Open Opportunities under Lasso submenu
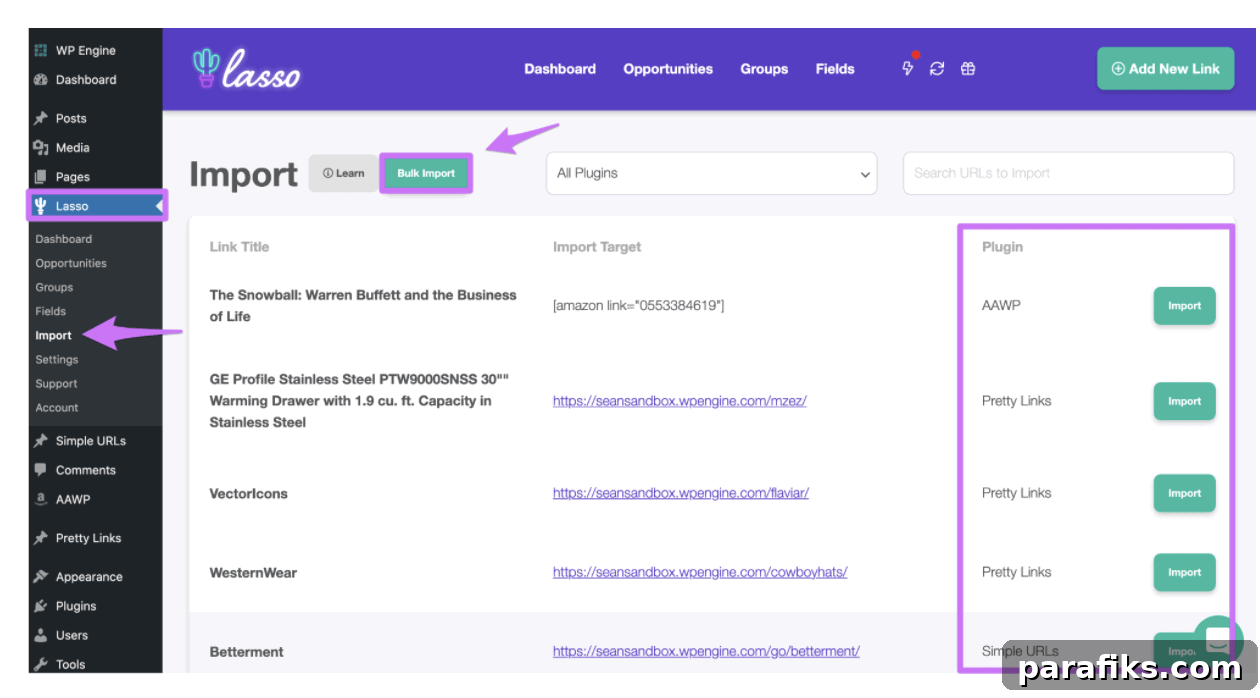This screenshot has width=1260, height=698. [x=71, y=263]
